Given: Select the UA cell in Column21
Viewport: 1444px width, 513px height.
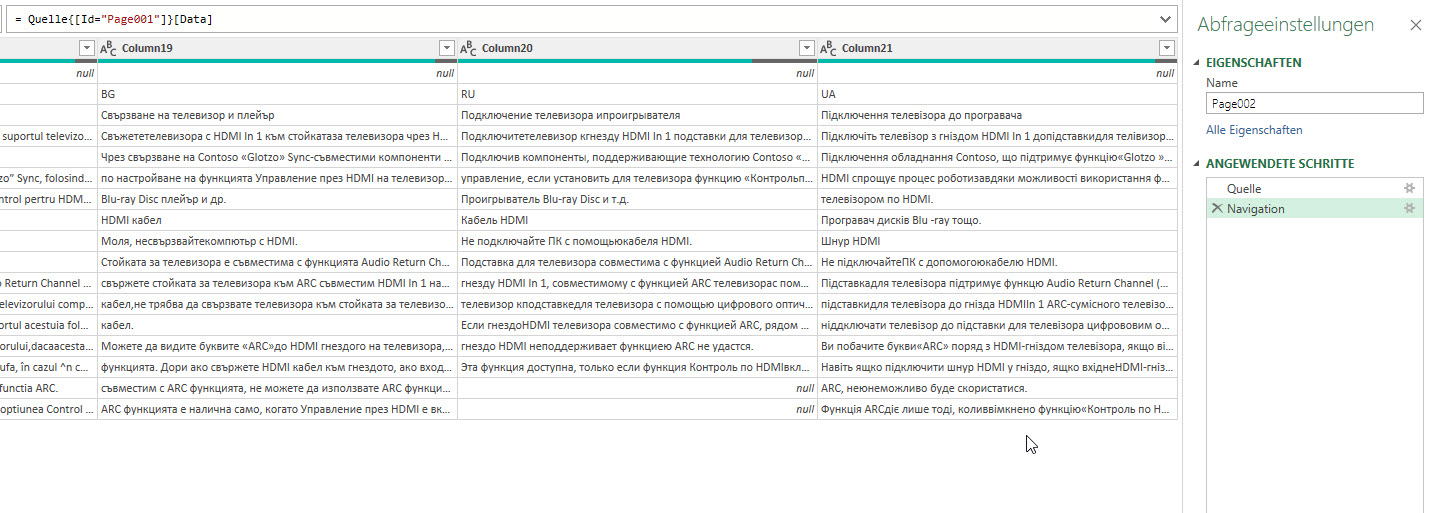Looking at the screenshot, I should click(x=997, y=94).
